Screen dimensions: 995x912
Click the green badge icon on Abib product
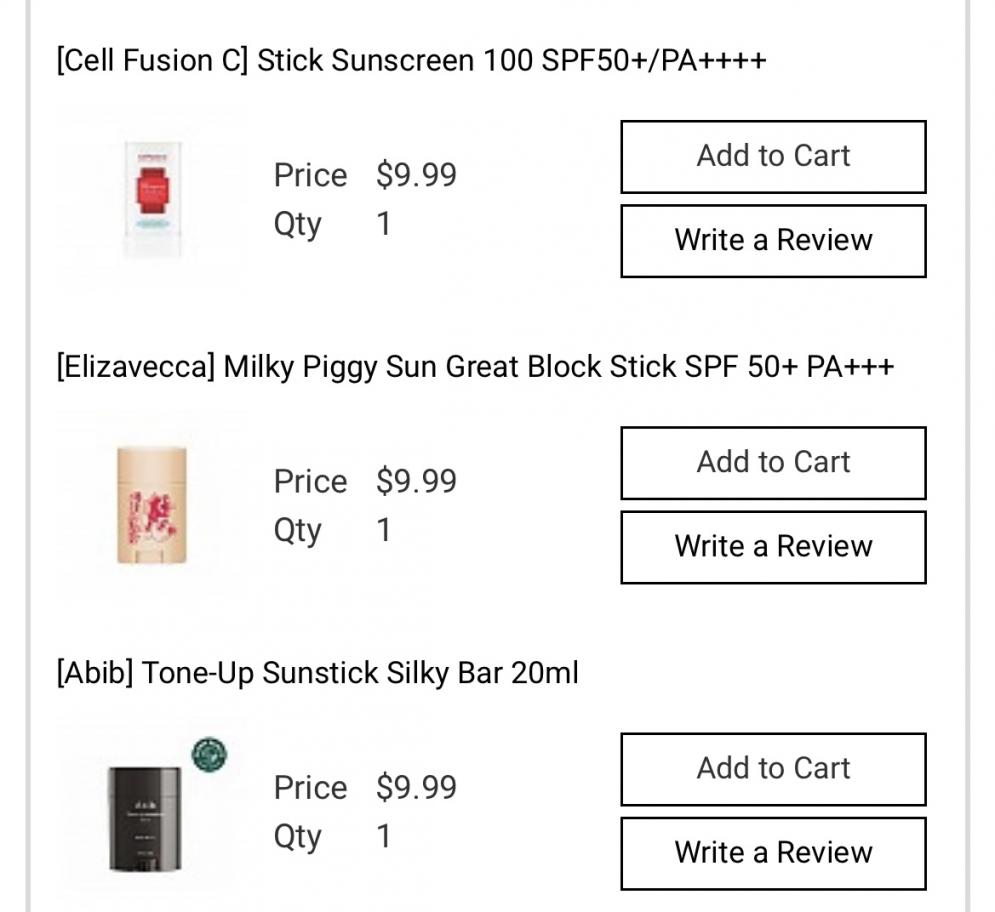209,755
